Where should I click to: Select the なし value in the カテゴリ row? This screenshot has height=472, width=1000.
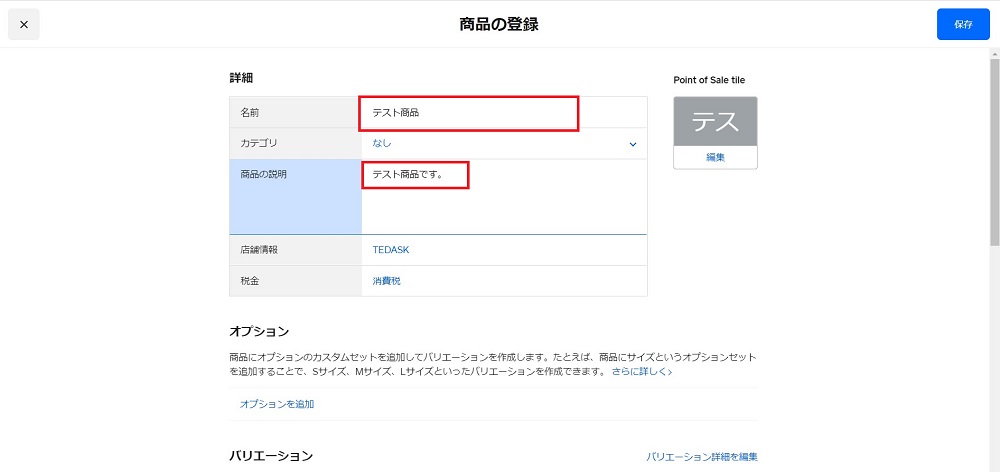(382, 144)
